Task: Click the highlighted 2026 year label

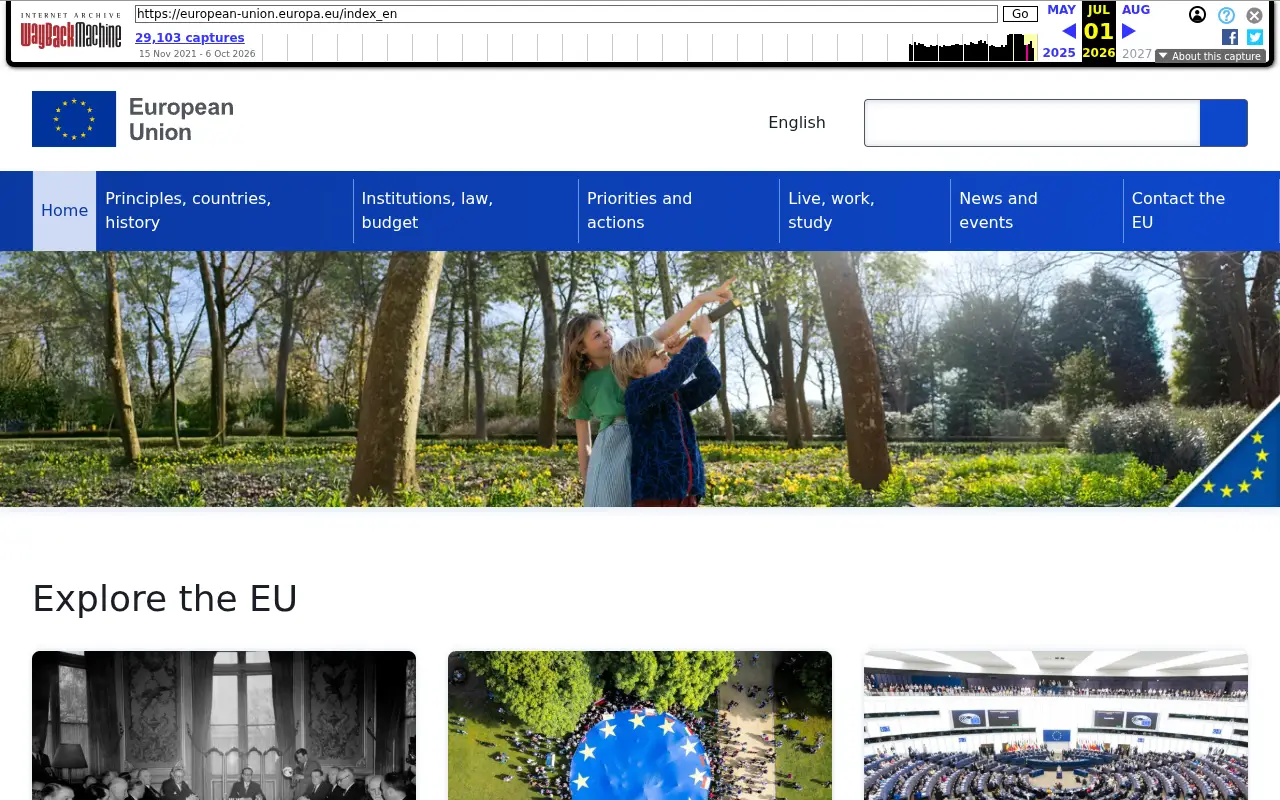Action: (x=1099, y=53)
